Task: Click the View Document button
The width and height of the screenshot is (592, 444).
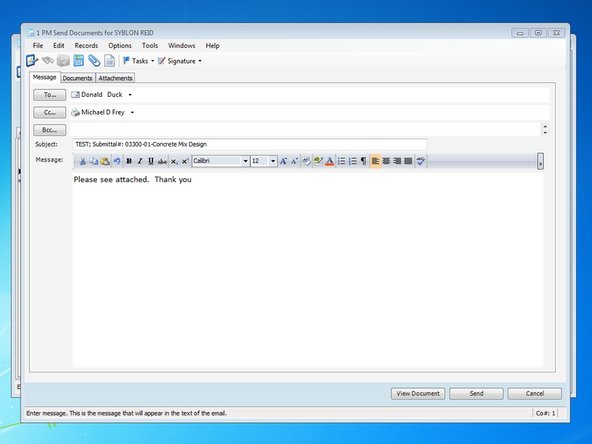Action: [418, 393]
